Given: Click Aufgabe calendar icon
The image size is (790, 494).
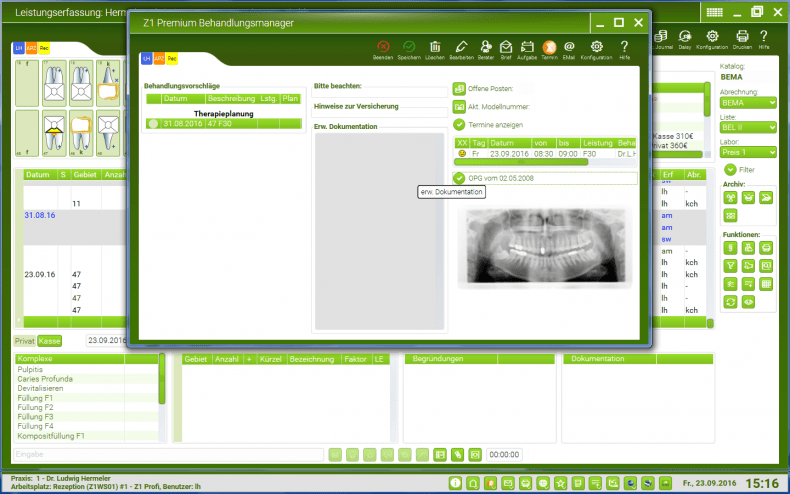Looking at the screenshot, I should coord(527,47).
